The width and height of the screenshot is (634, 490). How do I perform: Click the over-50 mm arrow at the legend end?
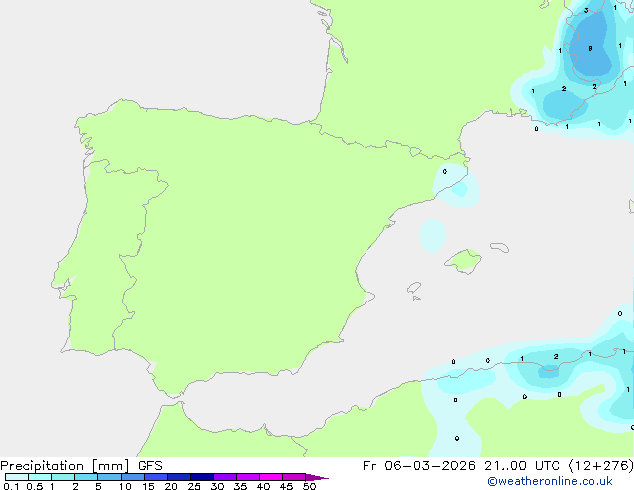pos(317,477)
